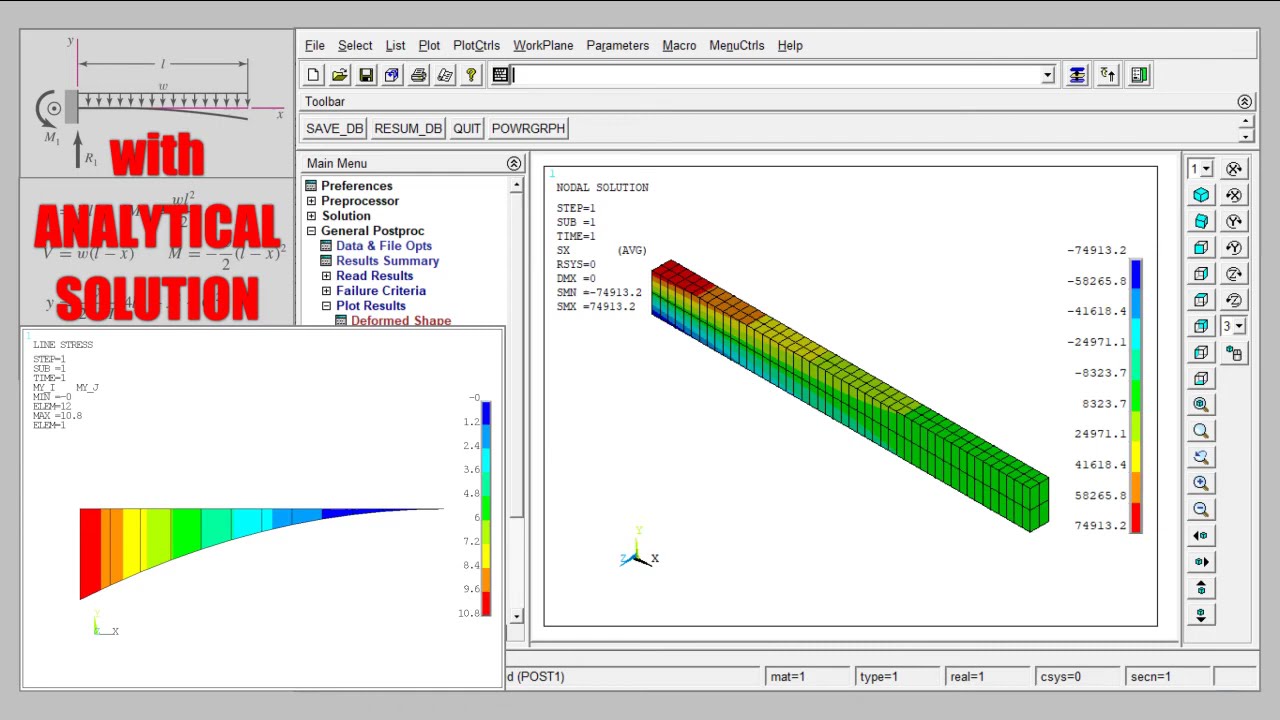Expand the Preprocessor tree node
The width and height of the screenshot is (1280, 720).
[x=311, y=201]
